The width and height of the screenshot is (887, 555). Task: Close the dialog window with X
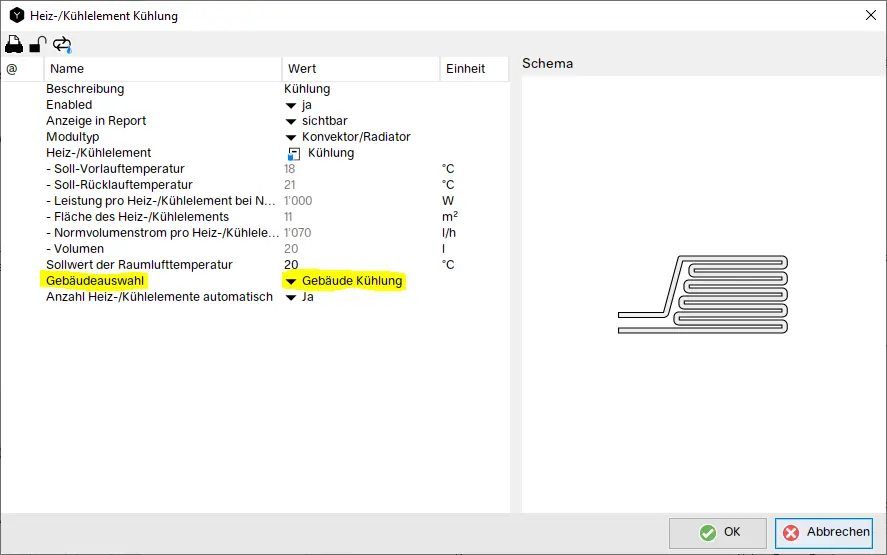pos(866,14)
